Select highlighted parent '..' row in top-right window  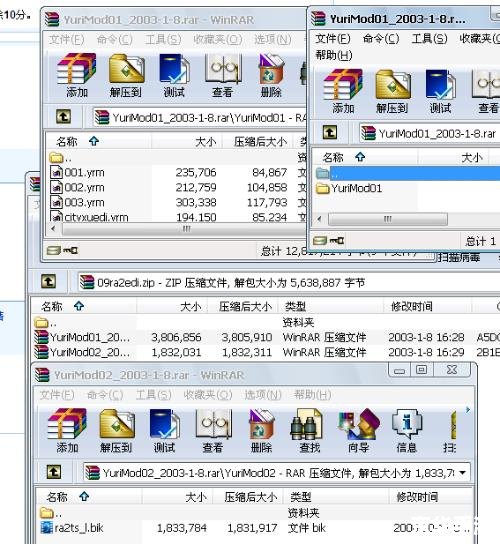407,173
